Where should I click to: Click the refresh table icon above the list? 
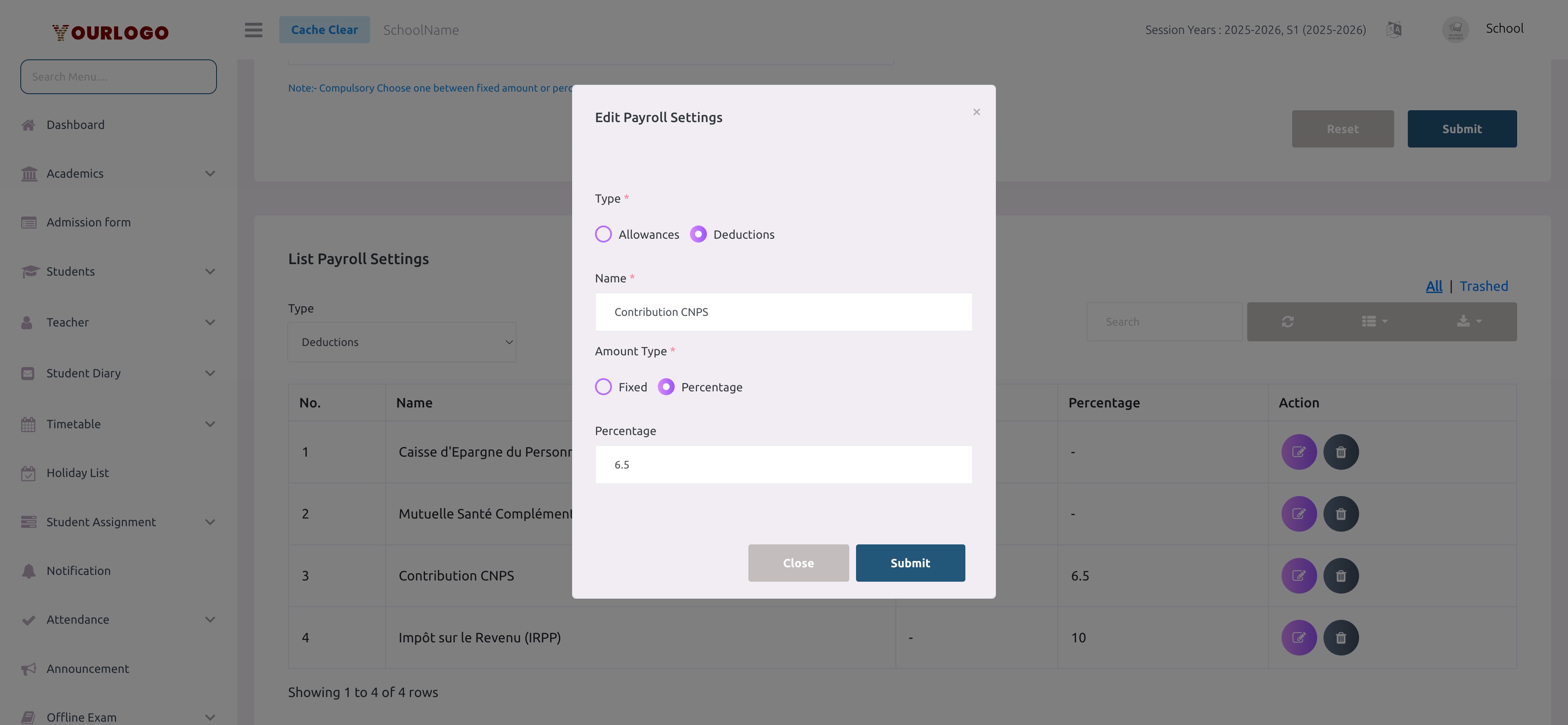pyautogui.click(x=1288, y=321)
